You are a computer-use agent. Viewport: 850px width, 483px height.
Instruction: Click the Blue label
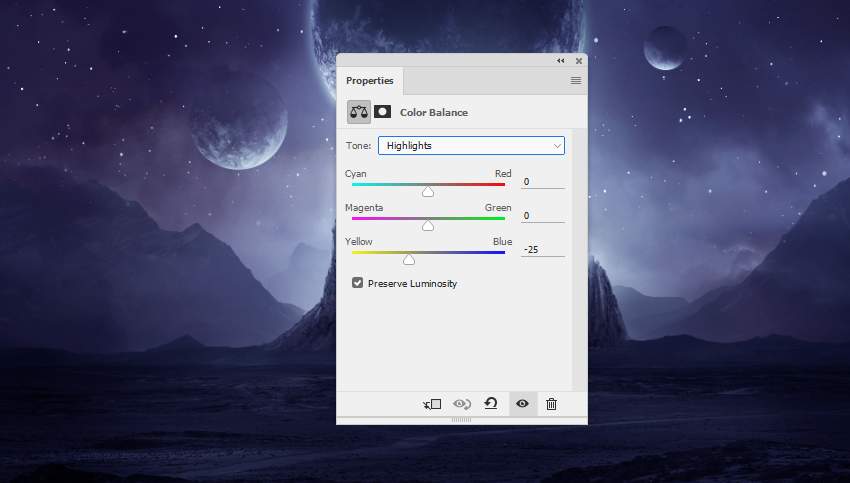tap(503, 241)
